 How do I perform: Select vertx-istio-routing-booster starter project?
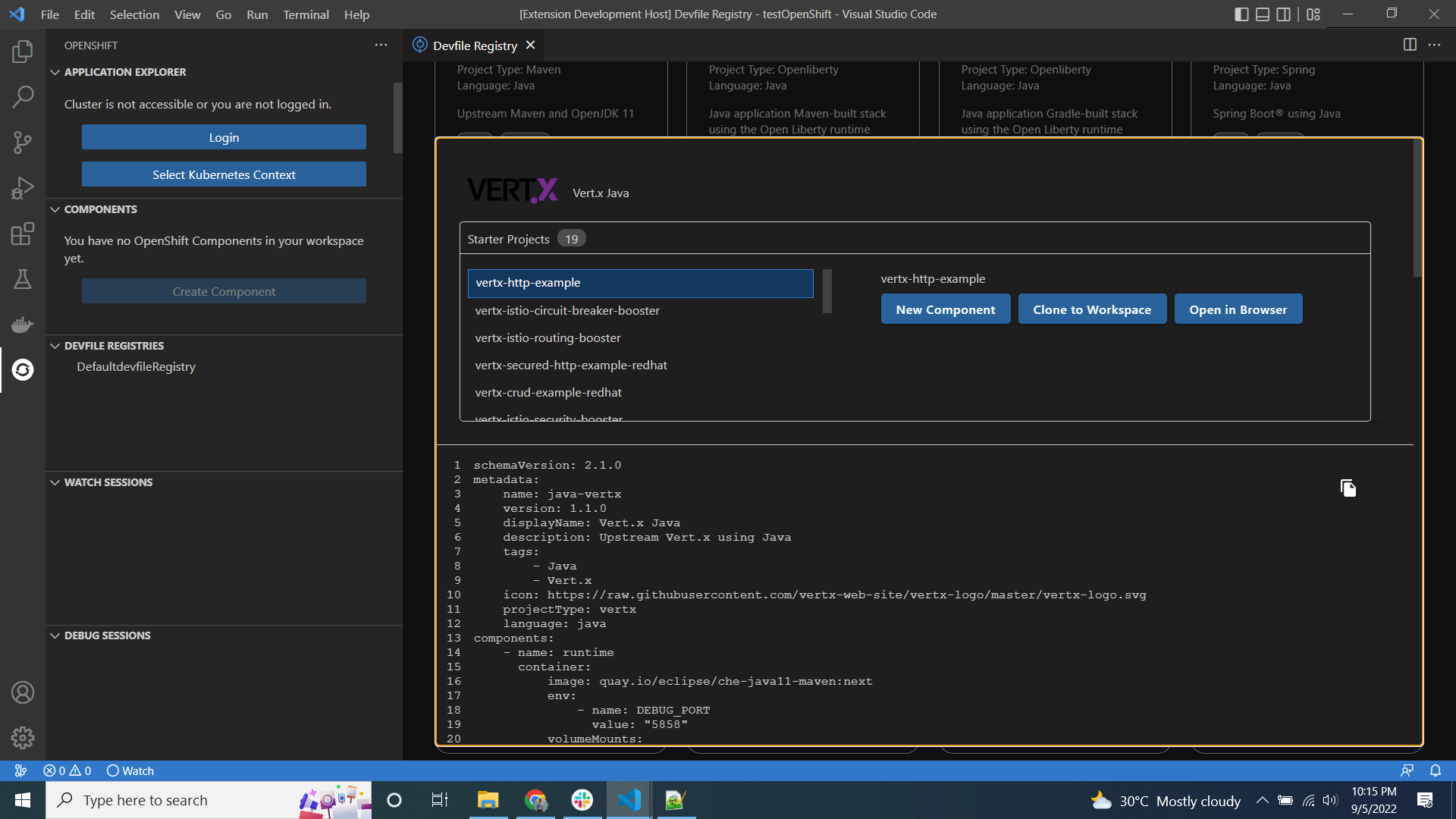[548, 337]
